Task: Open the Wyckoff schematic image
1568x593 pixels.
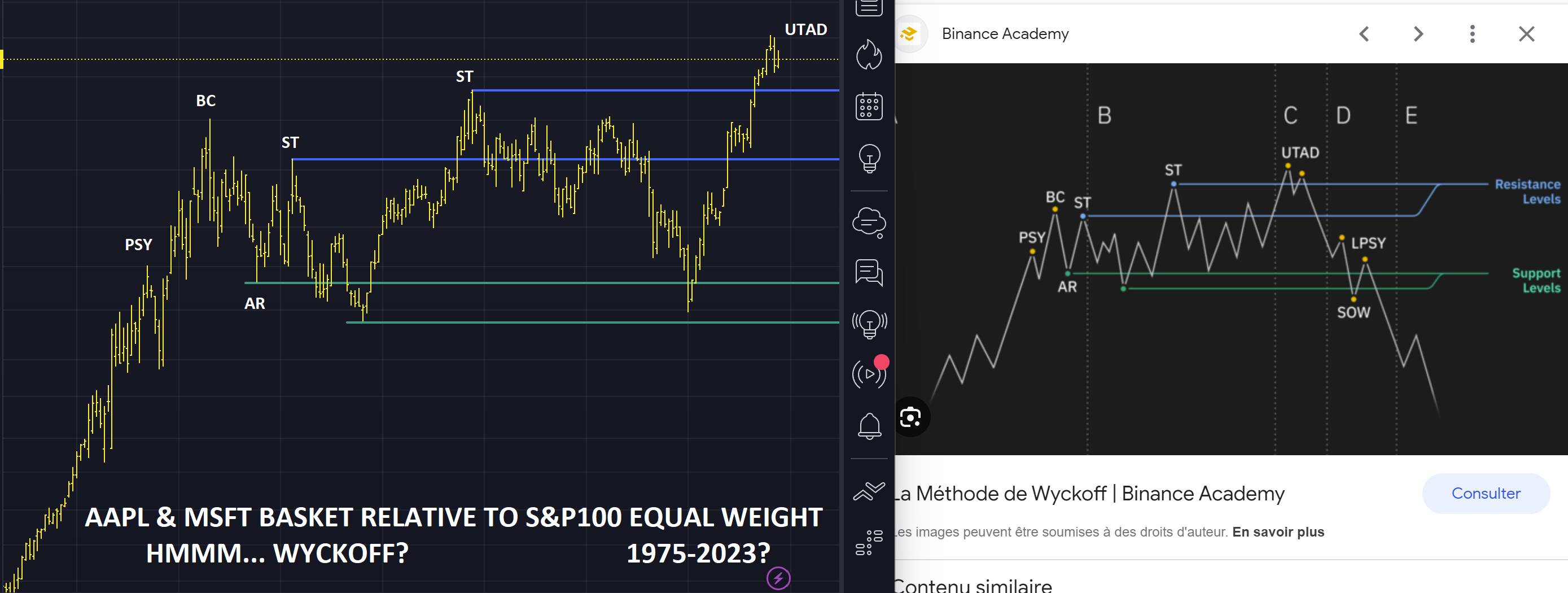Action: 1231,259
